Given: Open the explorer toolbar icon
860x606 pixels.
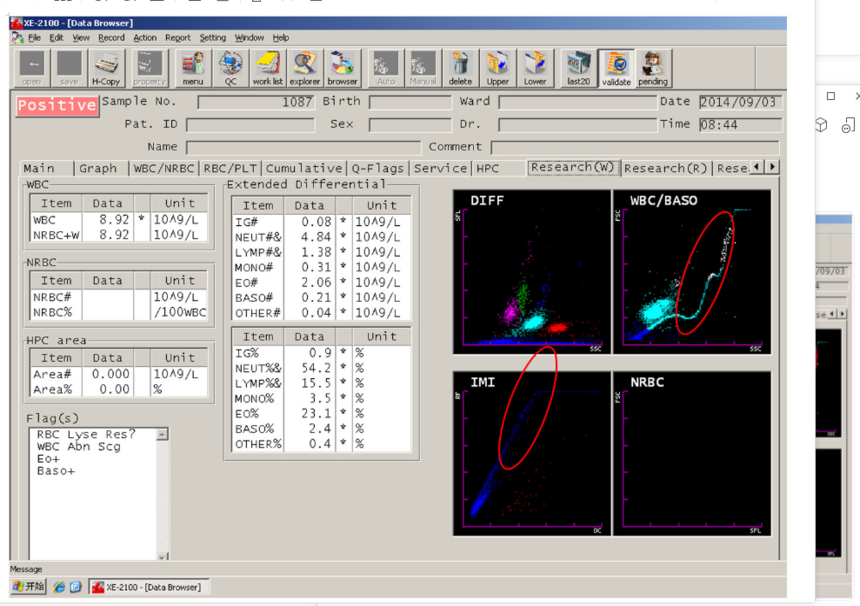Looking at the screenshot, I should 305,68.
